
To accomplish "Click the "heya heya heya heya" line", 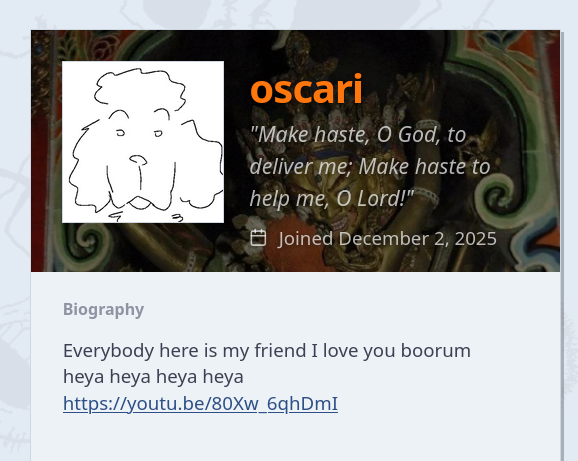I will tap(153, 377).
